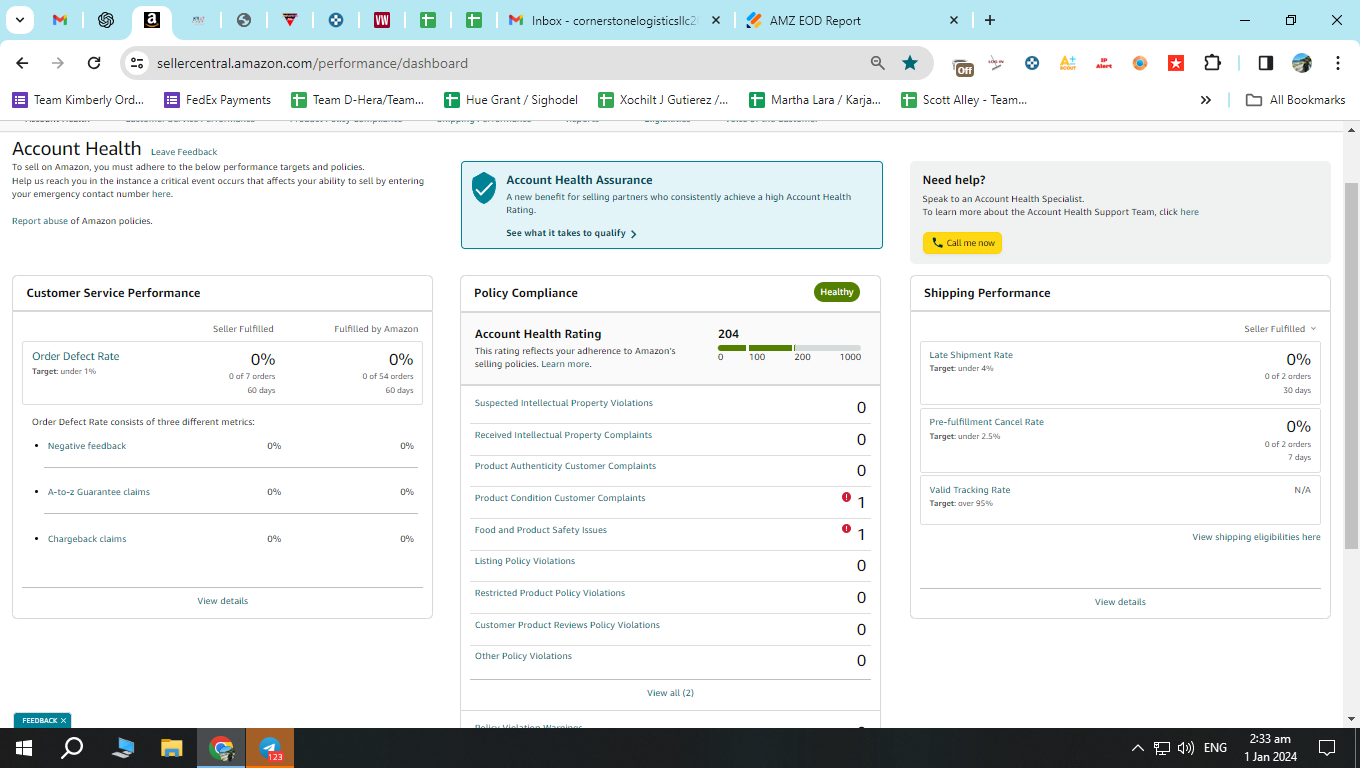Open Negative feedback metric link
The height and width of the screenshot is (768, 1360).
click(x=87, y=446)
